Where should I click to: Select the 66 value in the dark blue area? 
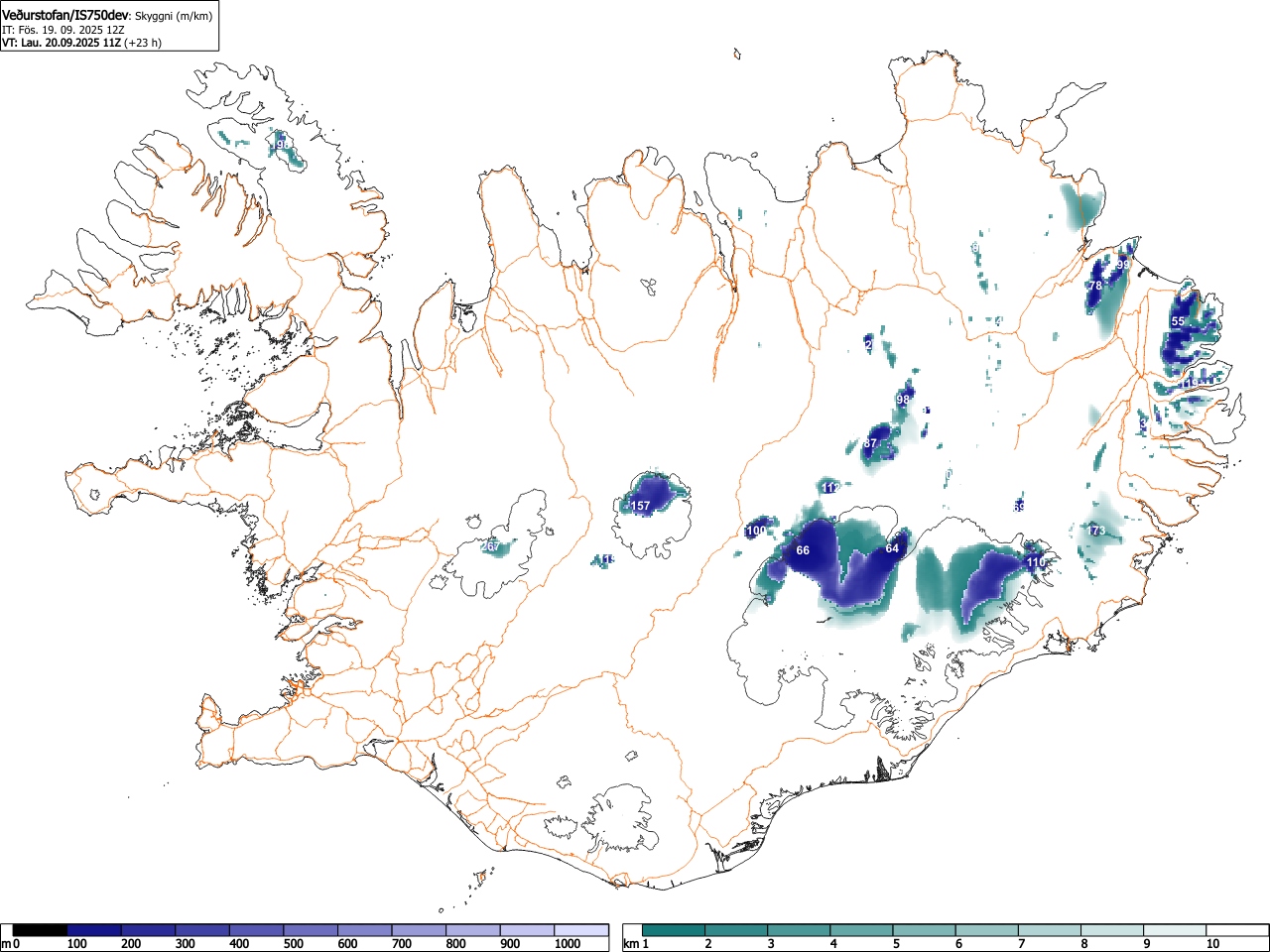803,550
